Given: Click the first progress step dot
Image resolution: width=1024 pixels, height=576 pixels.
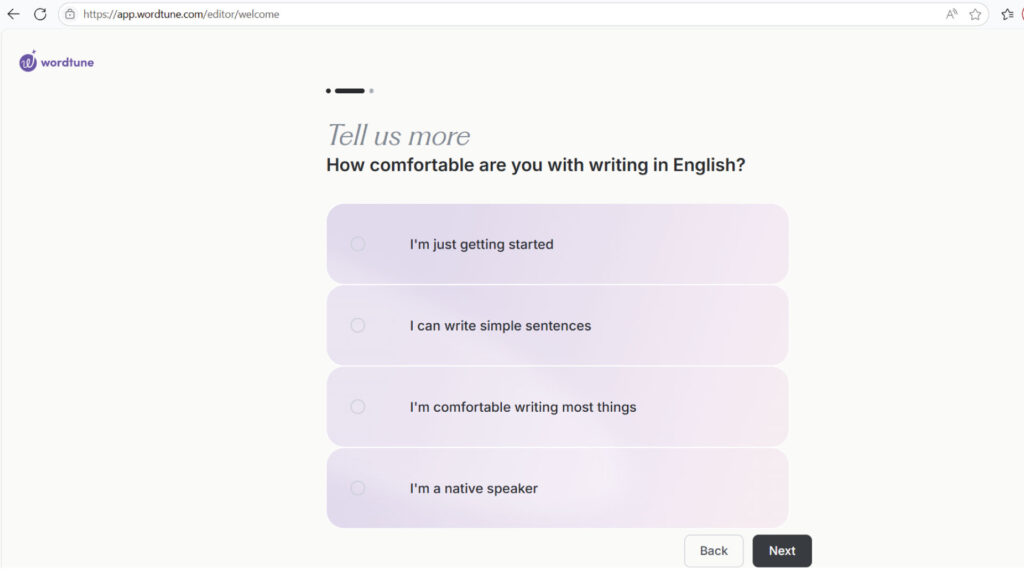Looking at the screenshot, I should pos(328,91).
